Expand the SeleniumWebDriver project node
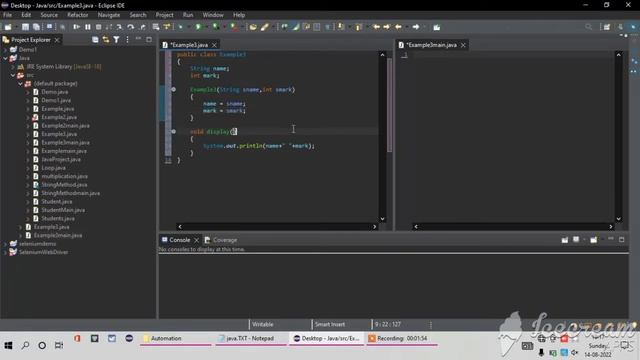This screenshot has width=640, height=360. click(x=5, y=252)
